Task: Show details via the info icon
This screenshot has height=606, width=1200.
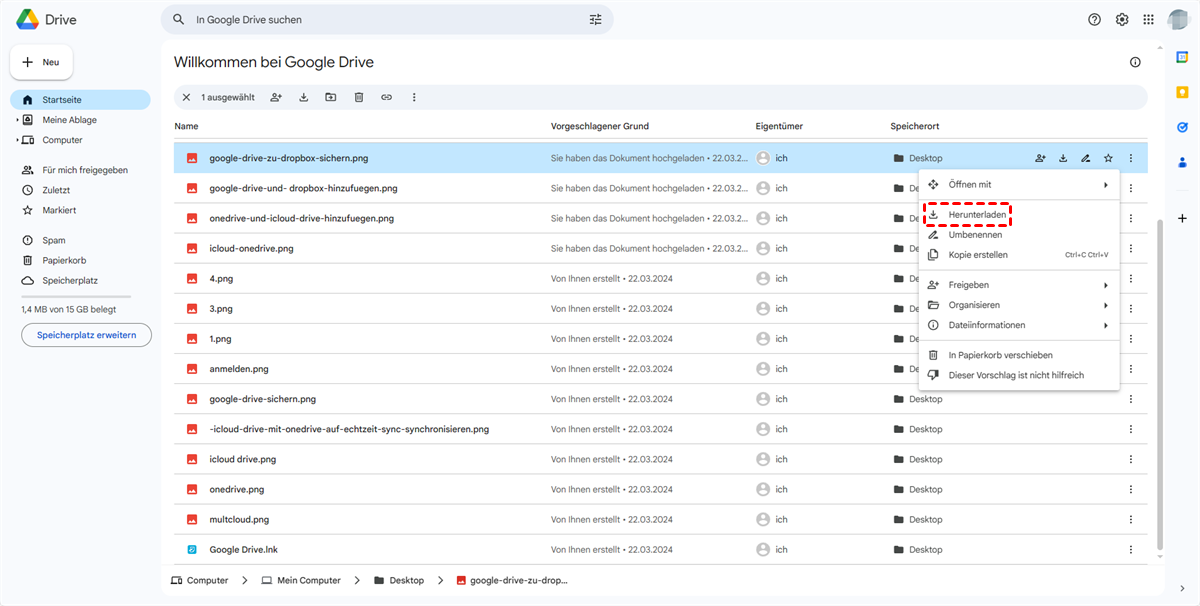Action: tap(1135, 62)
